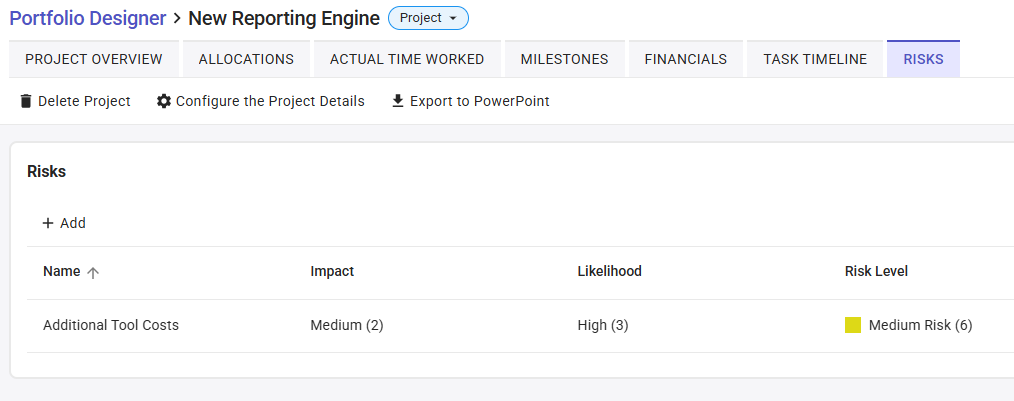Click the Export to PowerPoint download icon

pos(398,101)
